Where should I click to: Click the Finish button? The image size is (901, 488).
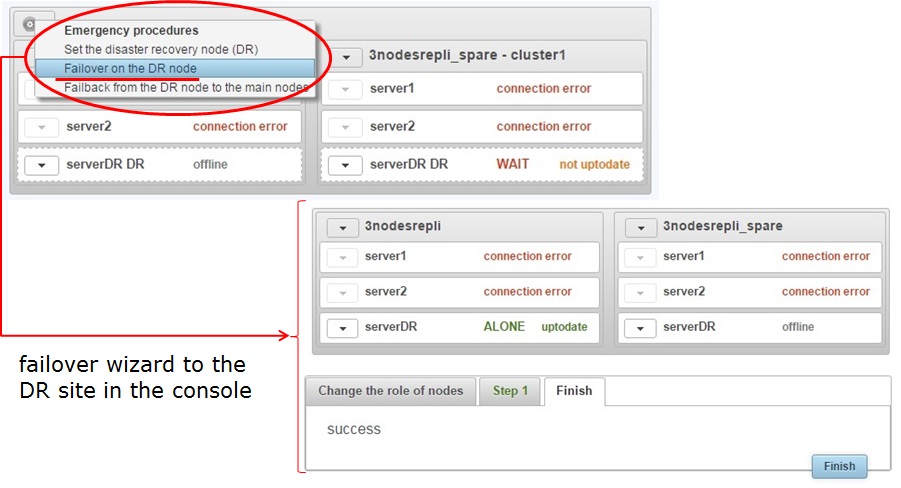click(x=840, y=466)
